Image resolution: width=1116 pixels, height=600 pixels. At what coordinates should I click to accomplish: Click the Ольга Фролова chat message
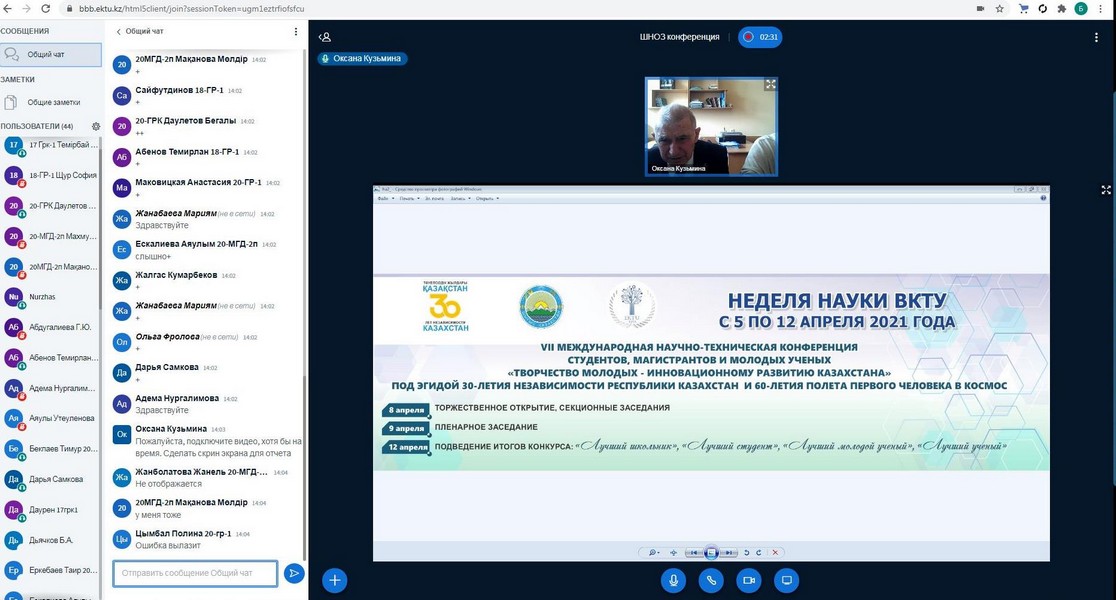click(207, 342)
